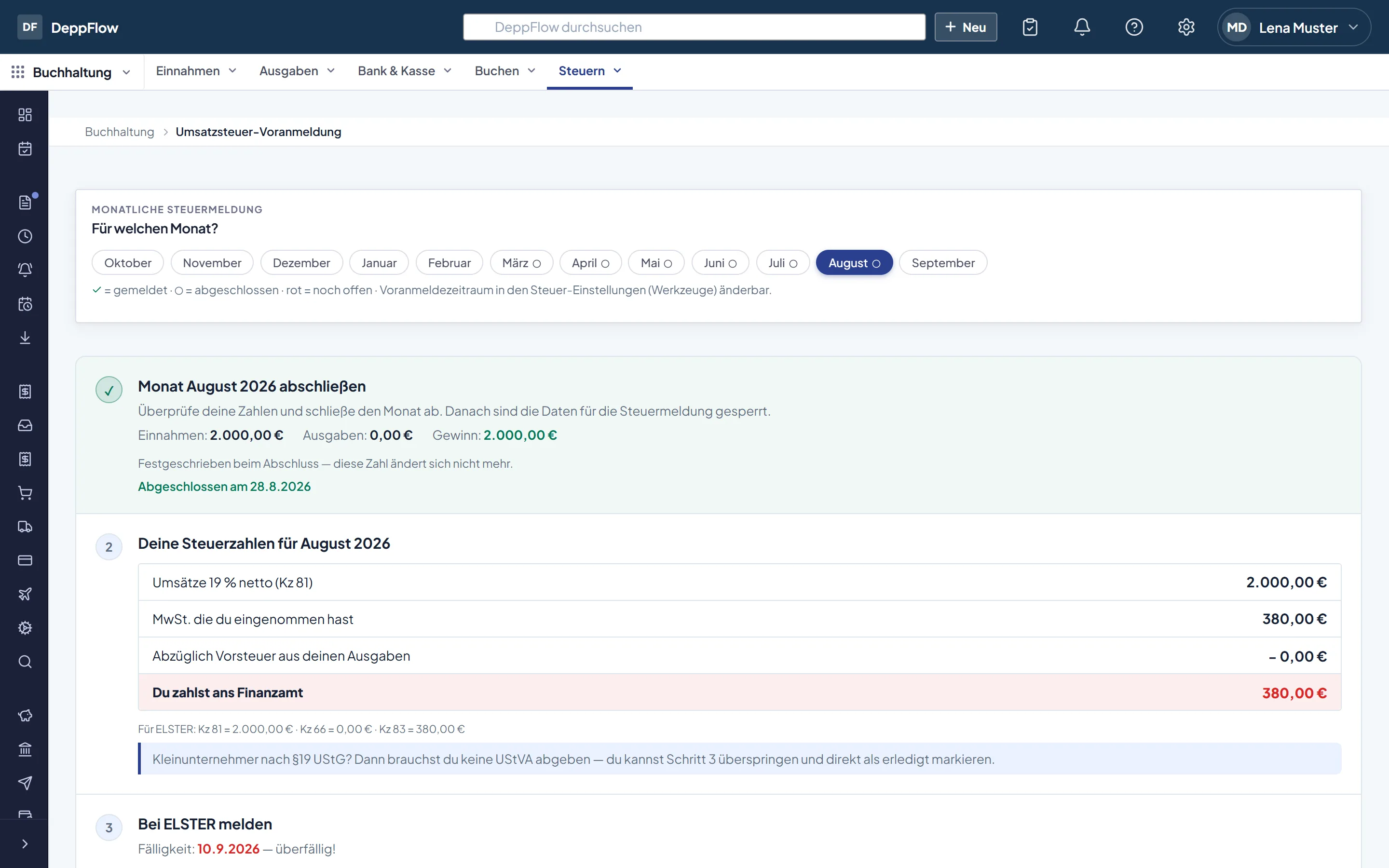Click the Gewinn 2.000,00 € value

pos(520,435)
